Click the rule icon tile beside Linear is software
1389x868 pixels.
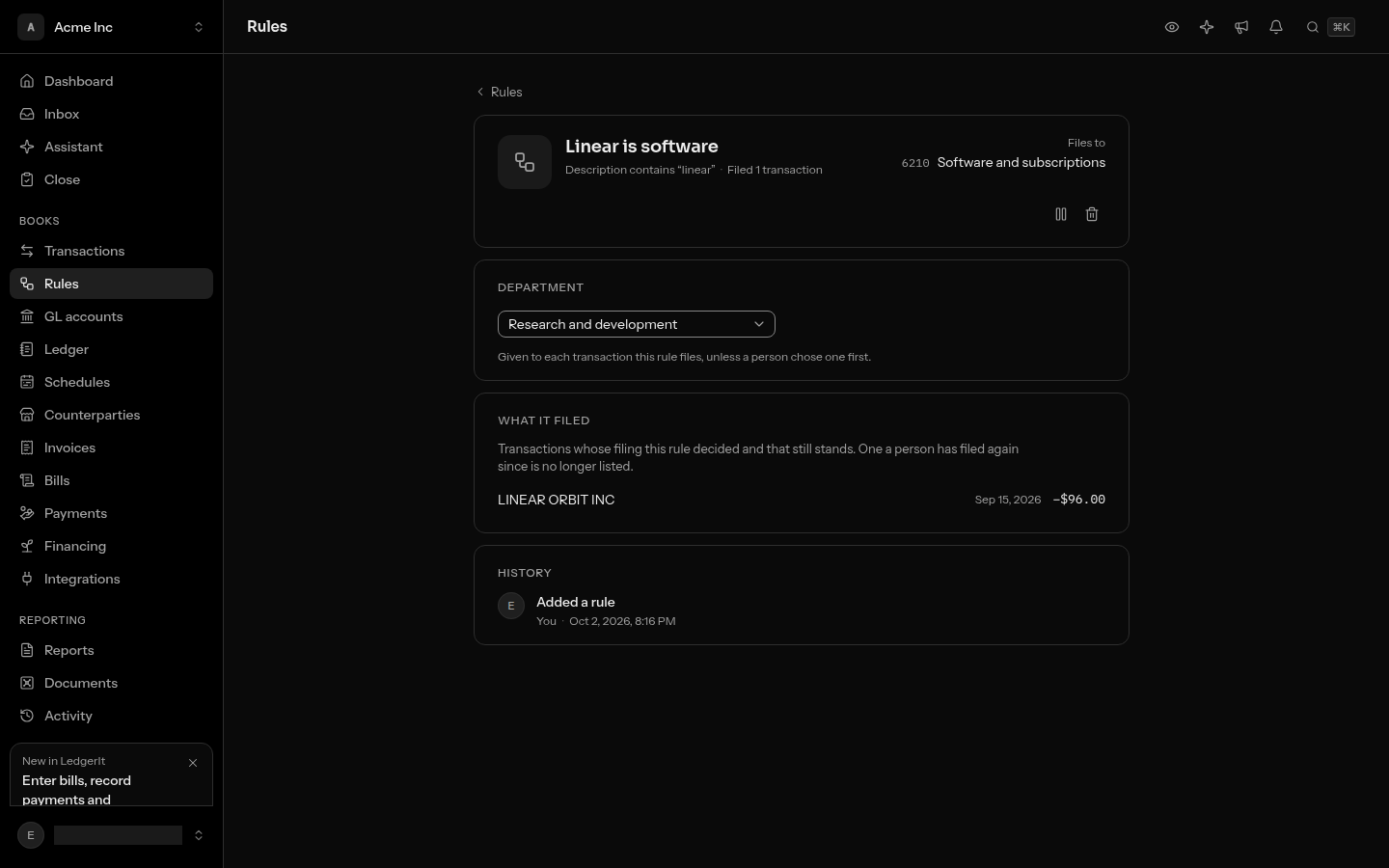525,162
